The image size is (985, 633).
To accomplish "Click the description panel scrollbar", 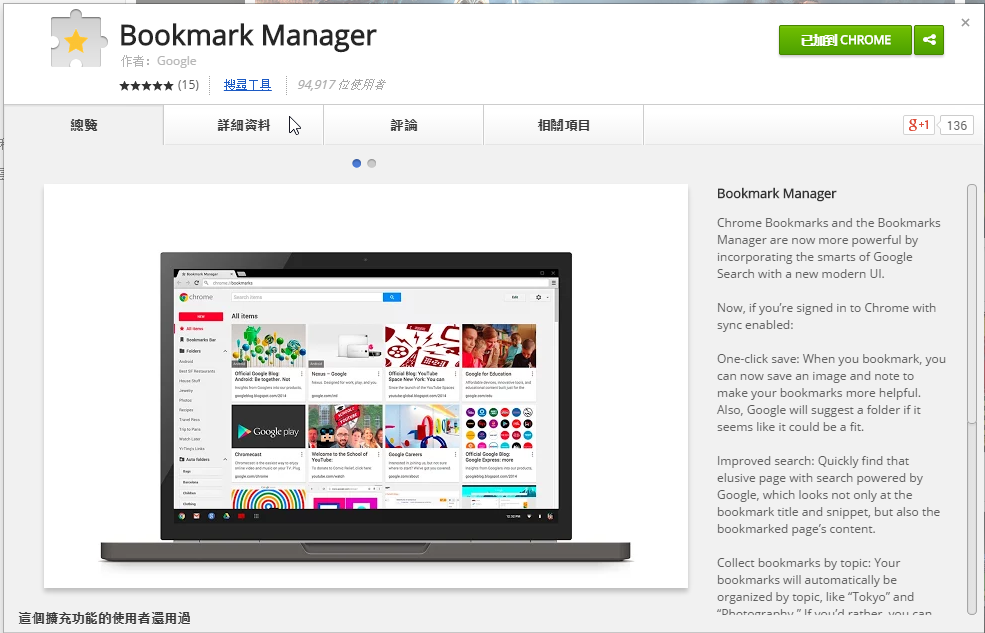I will click(972, 399).
